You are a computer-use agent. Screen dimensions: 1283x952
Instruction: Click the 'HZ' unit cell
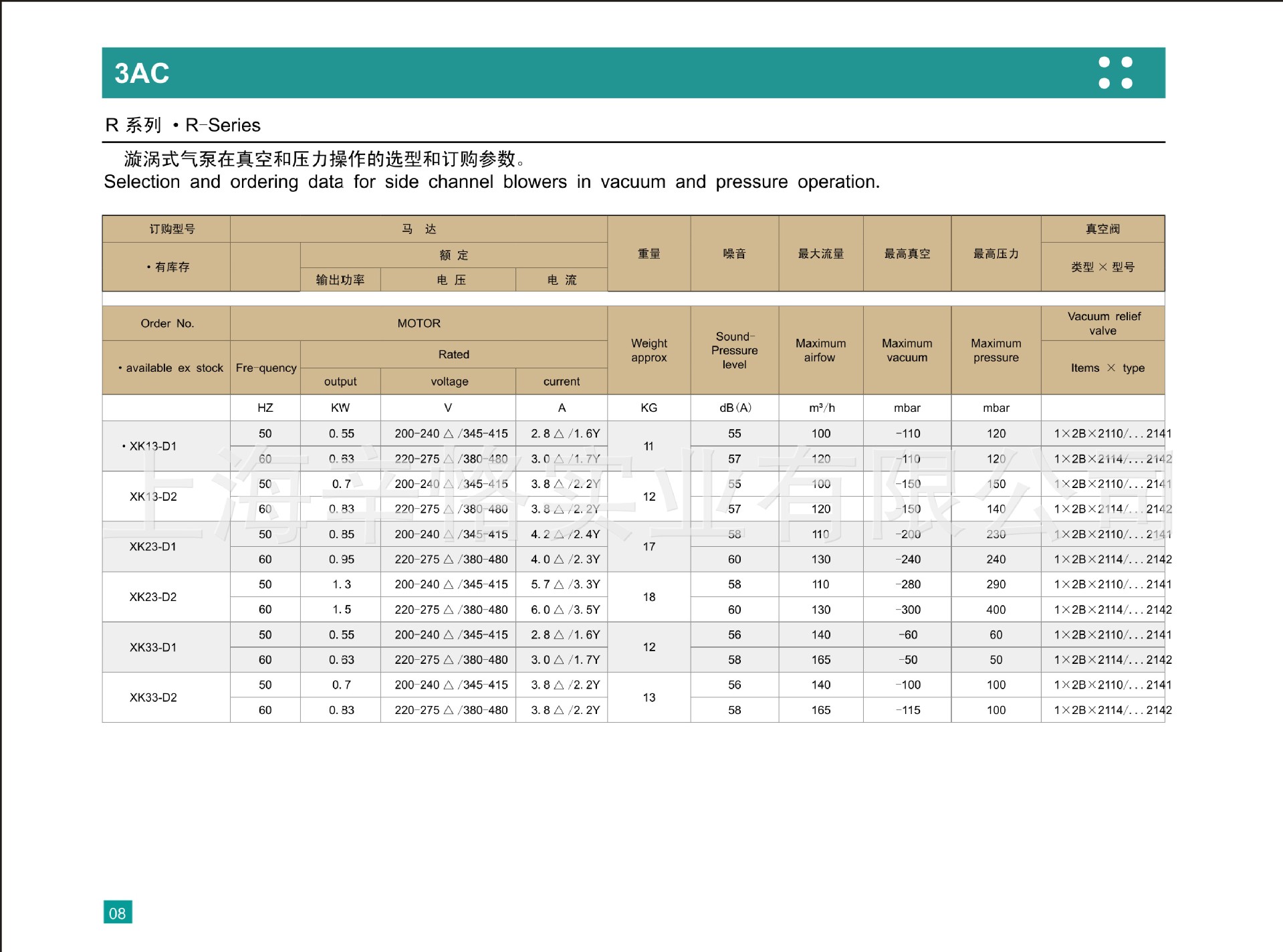click(x=265, y=408)
